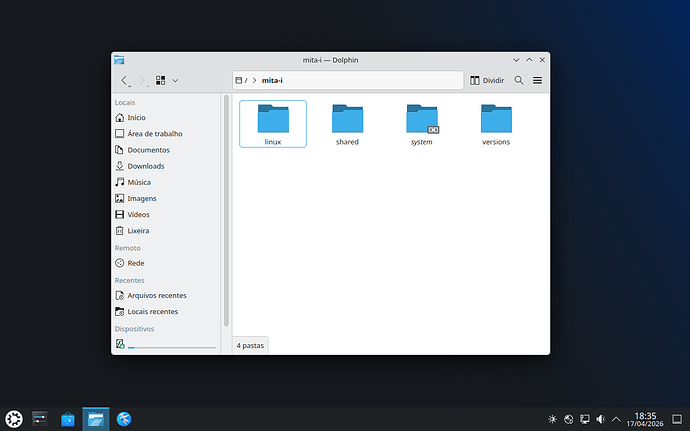Viewport: 690px width, 431px height.
Task: Open the application launcher in taskbar
Action: pos(14,419)
